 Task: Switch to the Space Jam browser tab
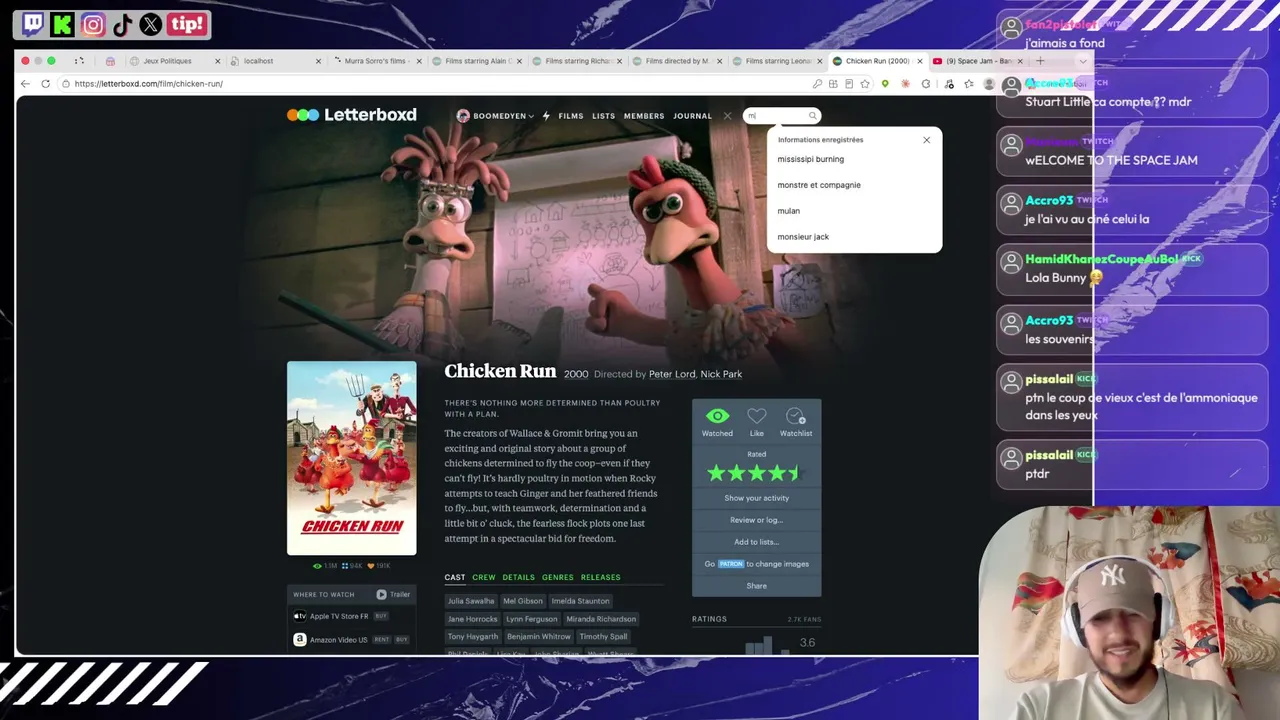[x=977, y=61]
